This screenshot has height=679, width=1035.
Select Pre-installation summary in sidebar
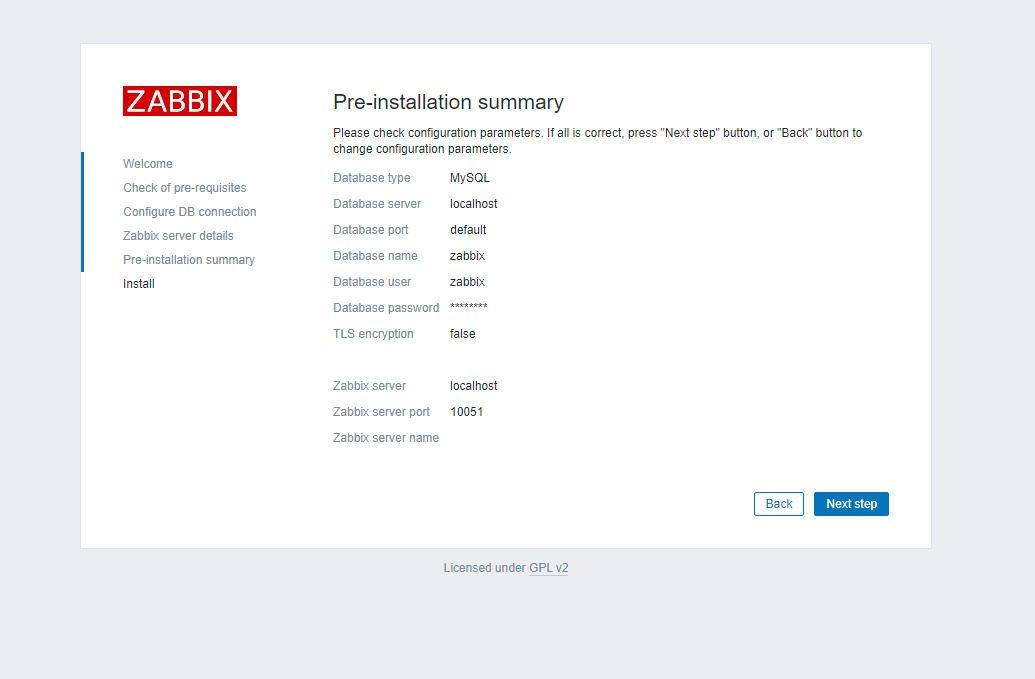click(x=189, y=259)
